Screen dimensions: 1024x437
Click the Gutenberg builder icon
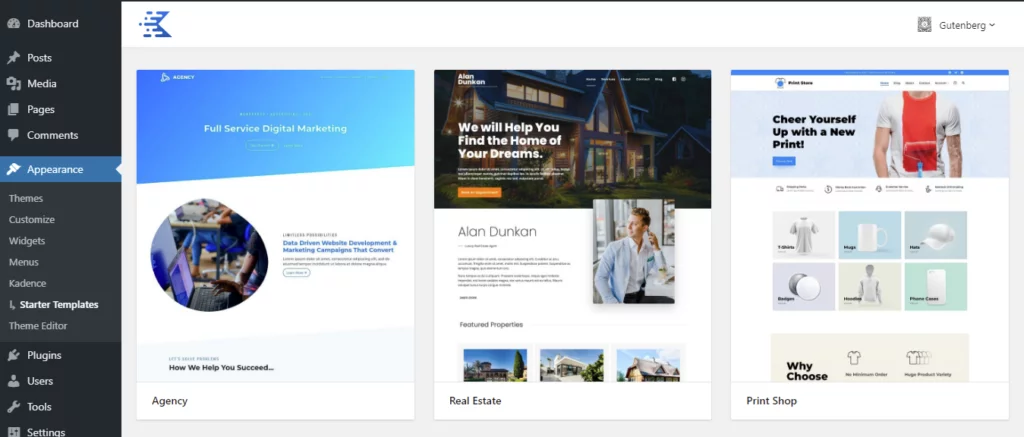point(924,25)
